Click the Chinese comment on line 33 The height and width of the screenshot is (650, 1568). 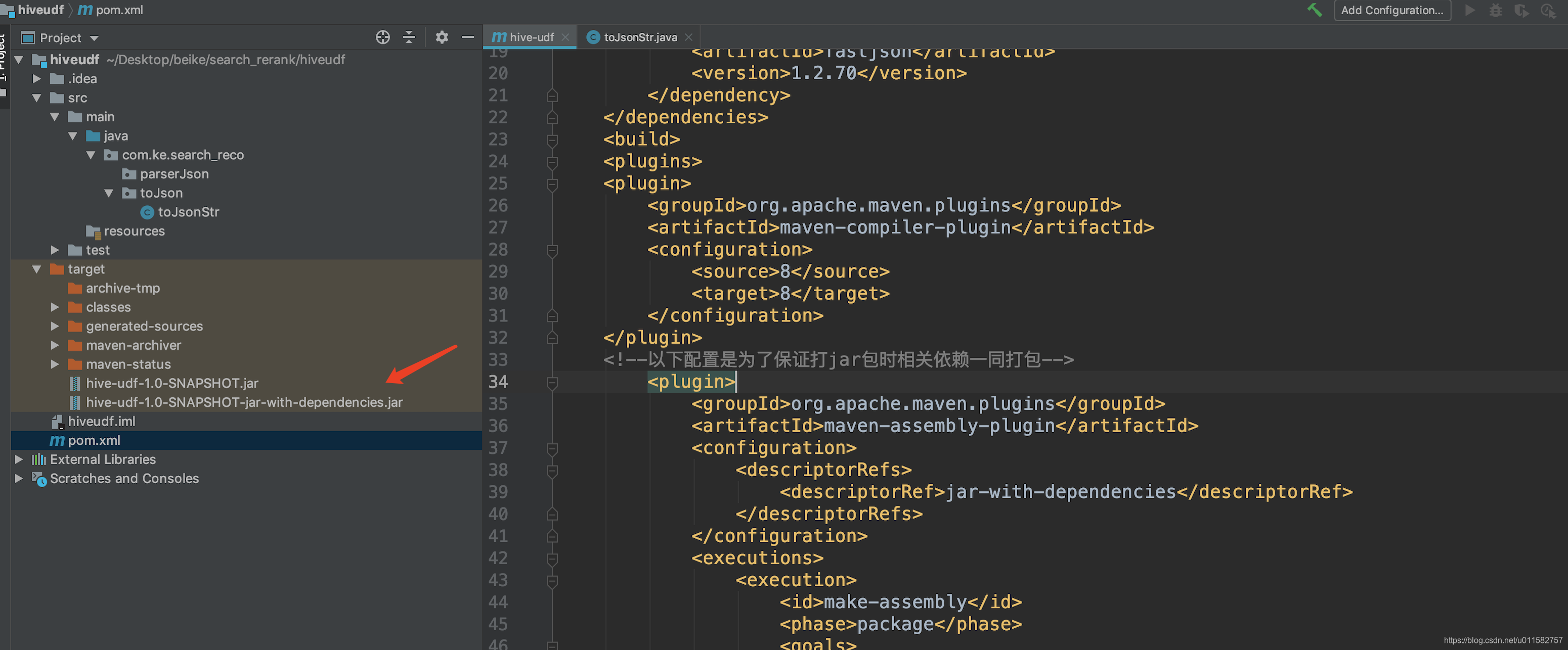838,359
